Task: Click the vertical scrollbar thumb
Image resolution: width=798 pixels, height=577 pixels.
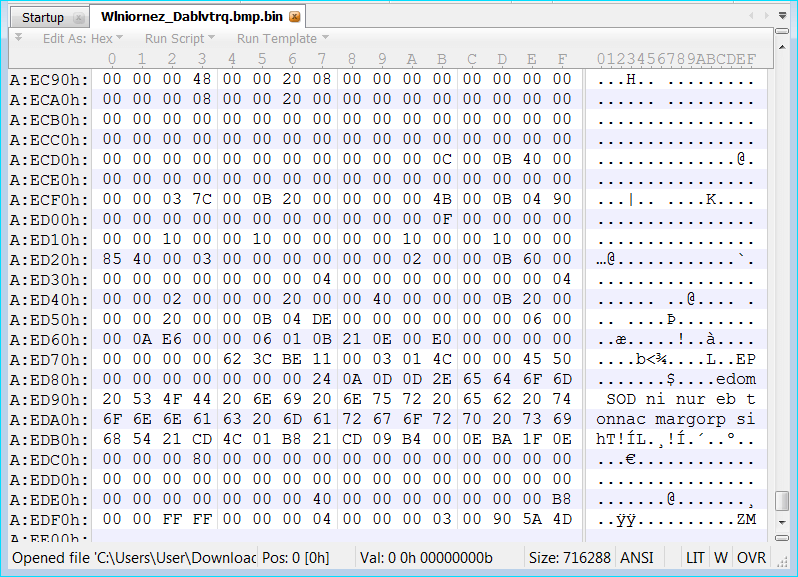Action: pos(782,500)
